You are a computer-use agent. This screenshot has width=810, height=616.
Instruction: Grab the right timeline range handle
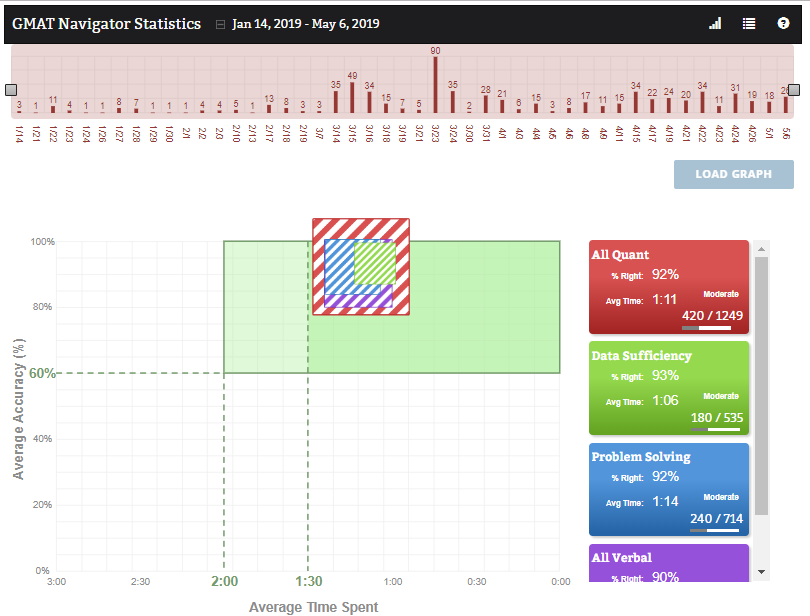(795, 89)
